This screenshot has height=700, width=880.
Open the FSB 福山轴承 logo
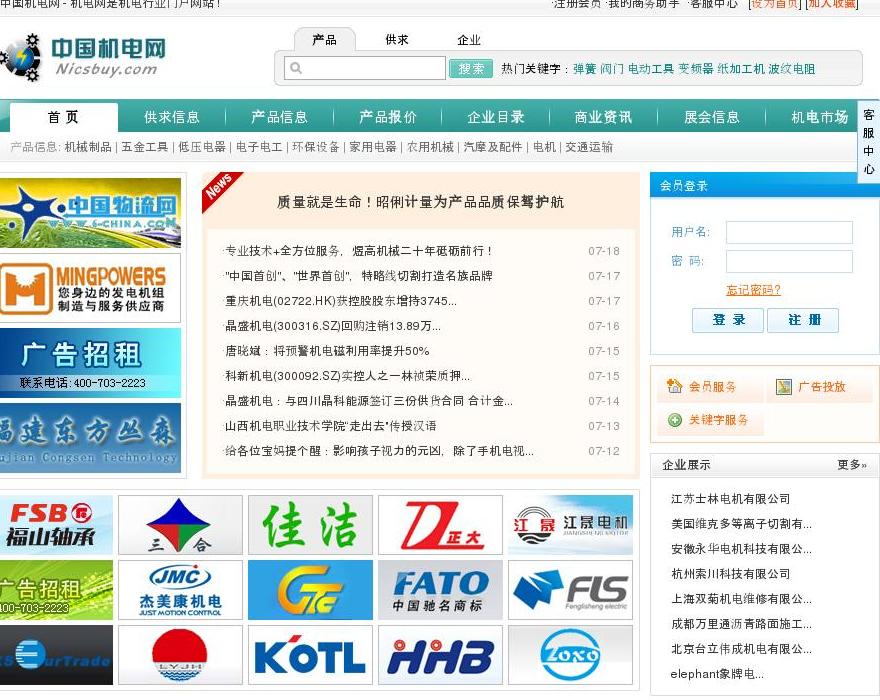coord(56,525)
